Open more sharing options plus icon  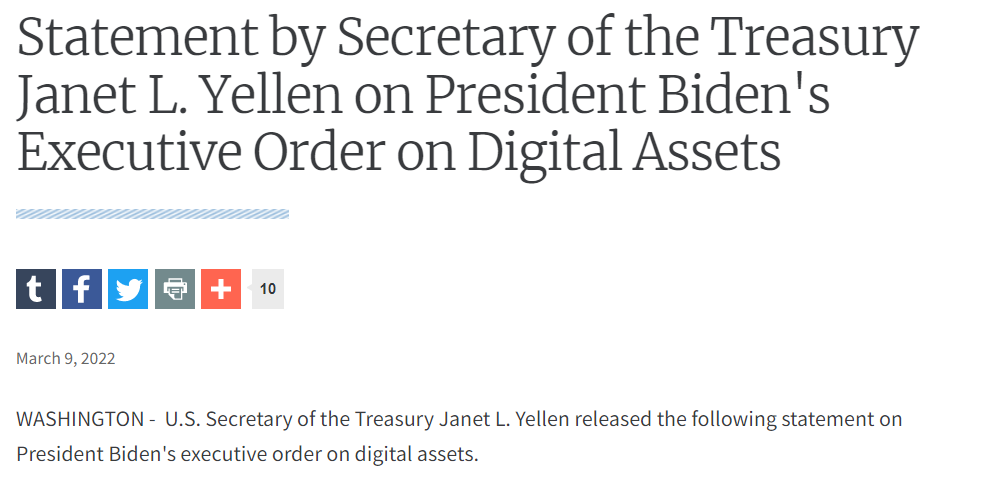pyautogui.click(x=221, y=289)
